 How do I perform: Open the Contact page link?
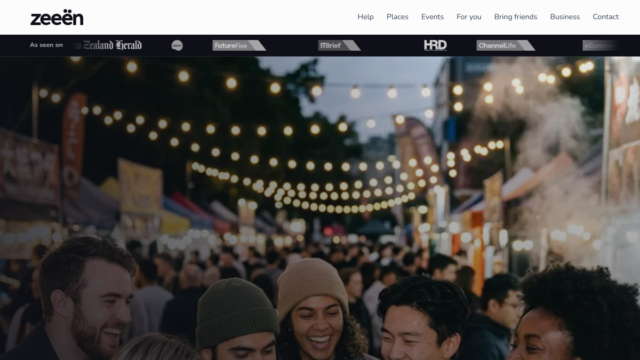[x=605, y=17]
